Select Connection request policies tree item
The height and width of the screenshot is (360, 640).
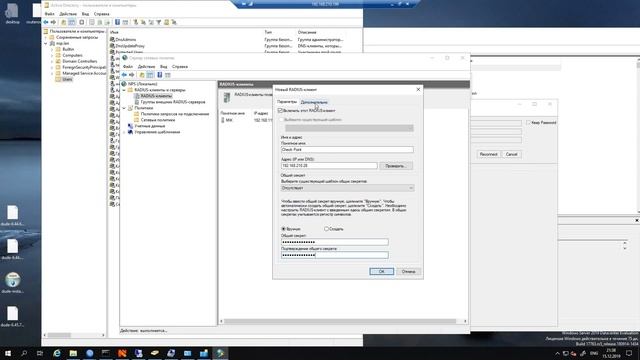pyautogui.click(x=175, y=114)
